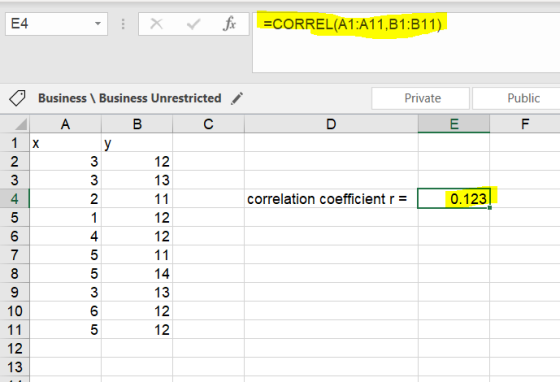Select cell B2 with value 12
Screen dimensions: 560x382
137,161
